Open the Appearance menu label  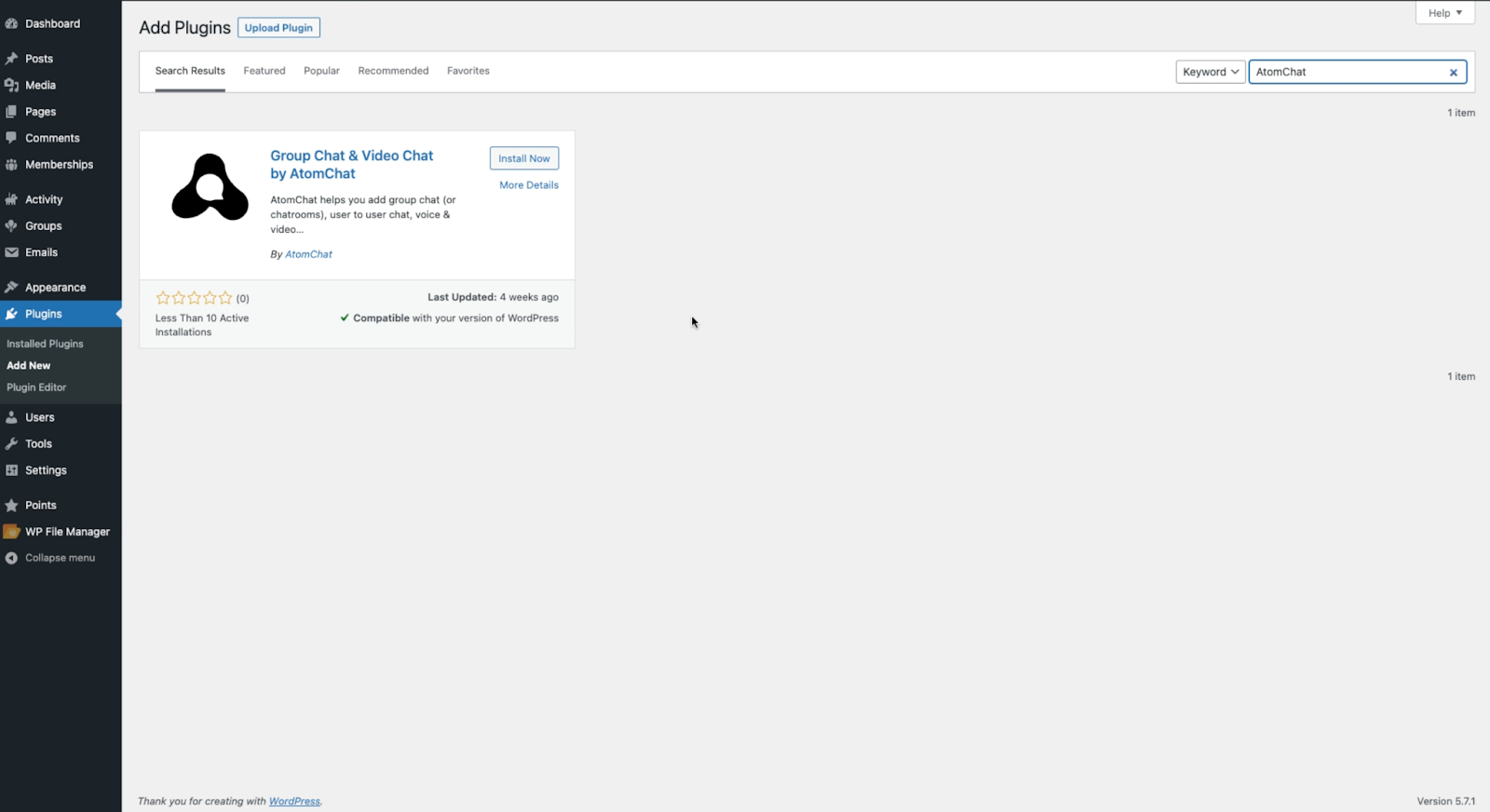point(55,288)
